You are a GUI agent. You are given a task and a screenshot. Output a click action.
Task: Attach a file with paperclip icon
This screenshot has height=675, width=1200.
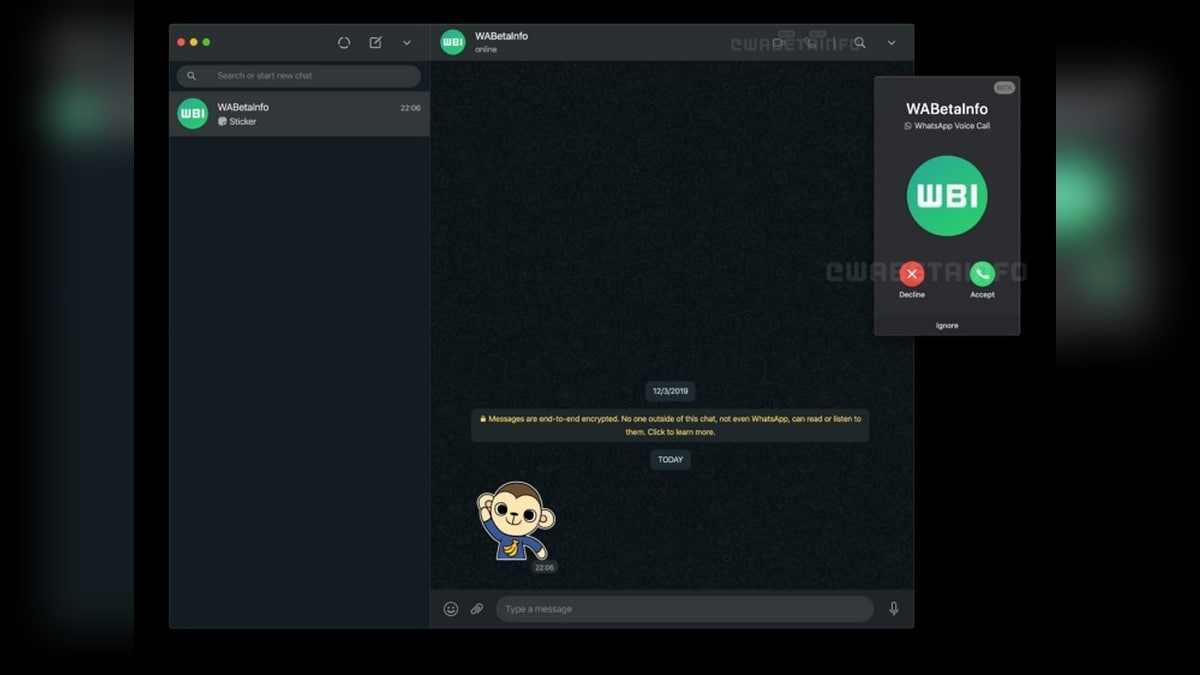click(477, 609)
